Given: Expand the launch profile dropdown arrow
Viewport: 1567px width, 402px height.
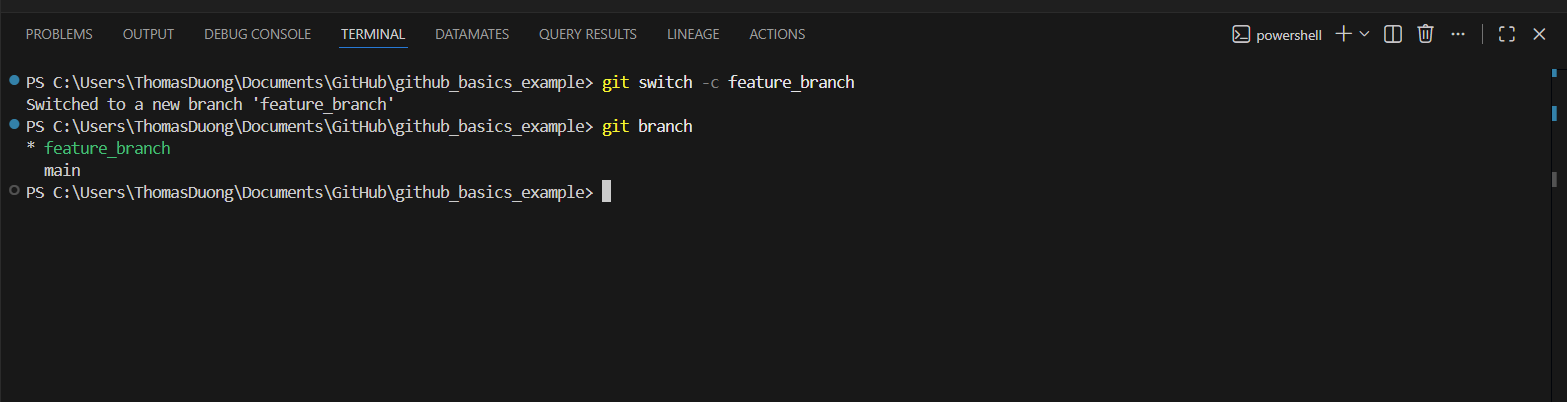Looking at the screenshot, I should click(x=1364, y=34).
